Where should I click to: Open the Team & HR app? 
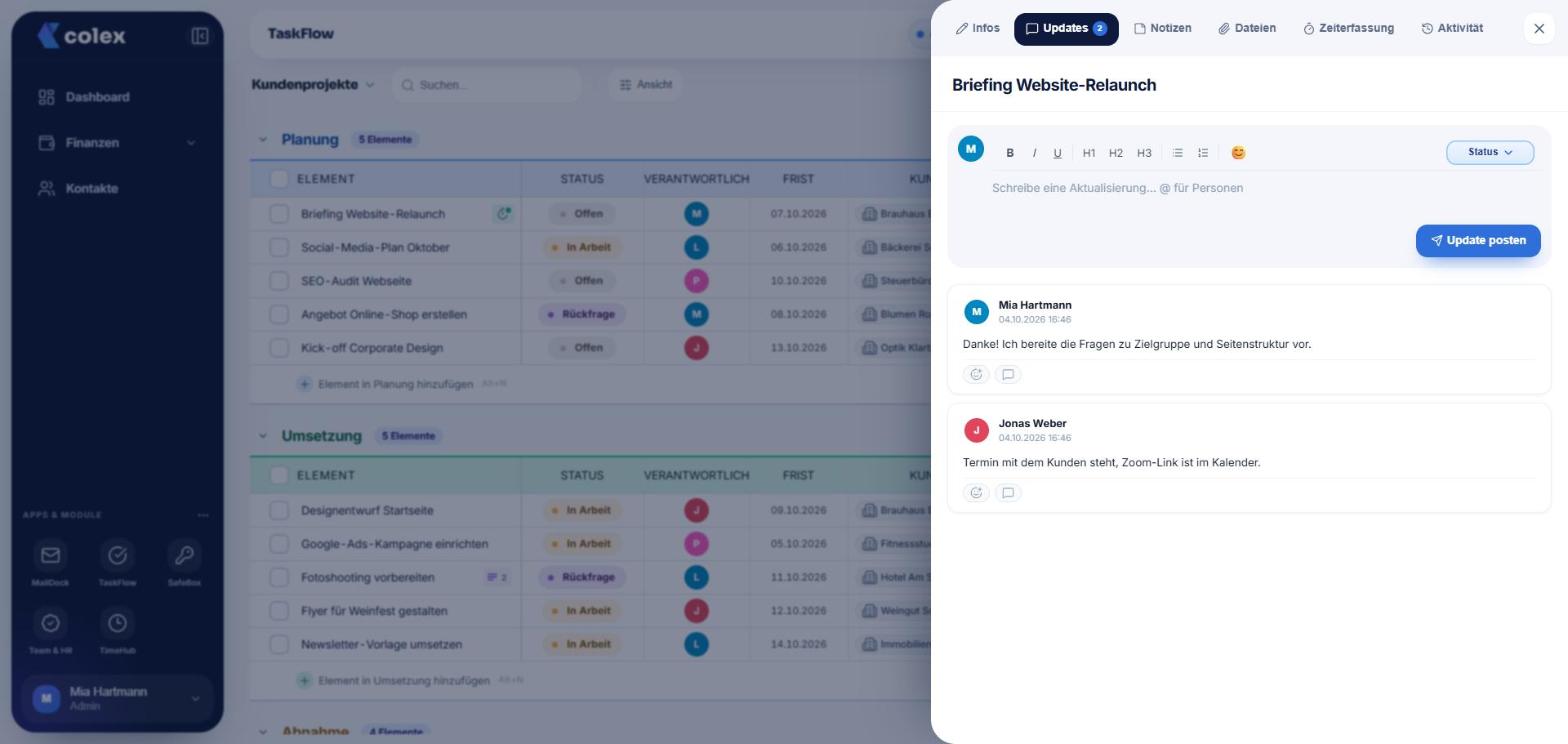coord(50,631)
